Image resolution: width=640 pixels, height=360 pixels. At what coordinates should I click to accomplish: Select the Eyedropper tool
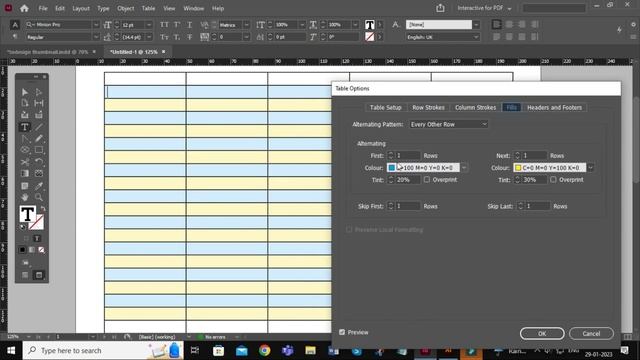pos(39,186)
